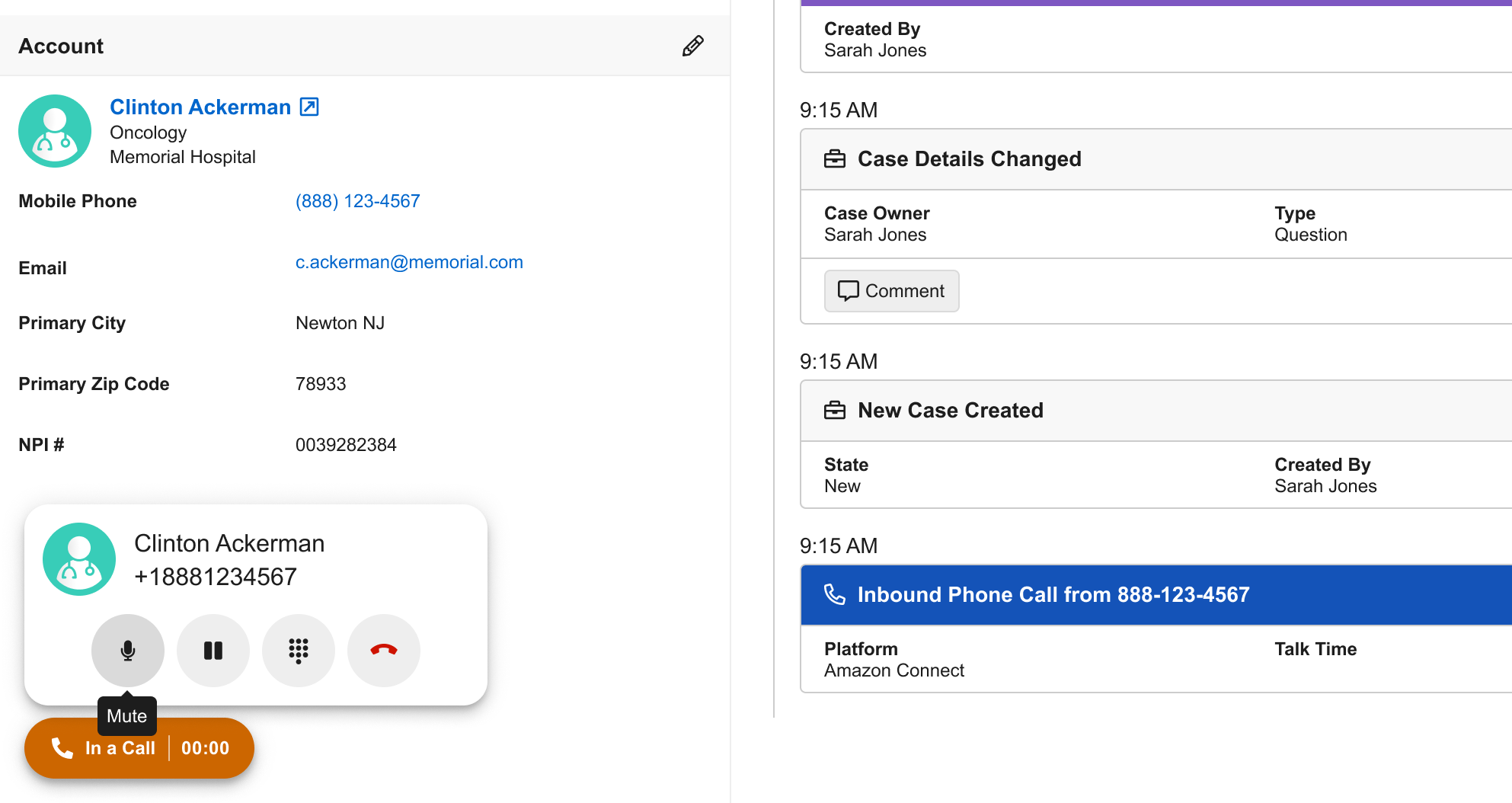This screenshot has width=1512, height=803.
Task: Select the Case Details Changed timeline entry
Action: (x=969, y=159)
